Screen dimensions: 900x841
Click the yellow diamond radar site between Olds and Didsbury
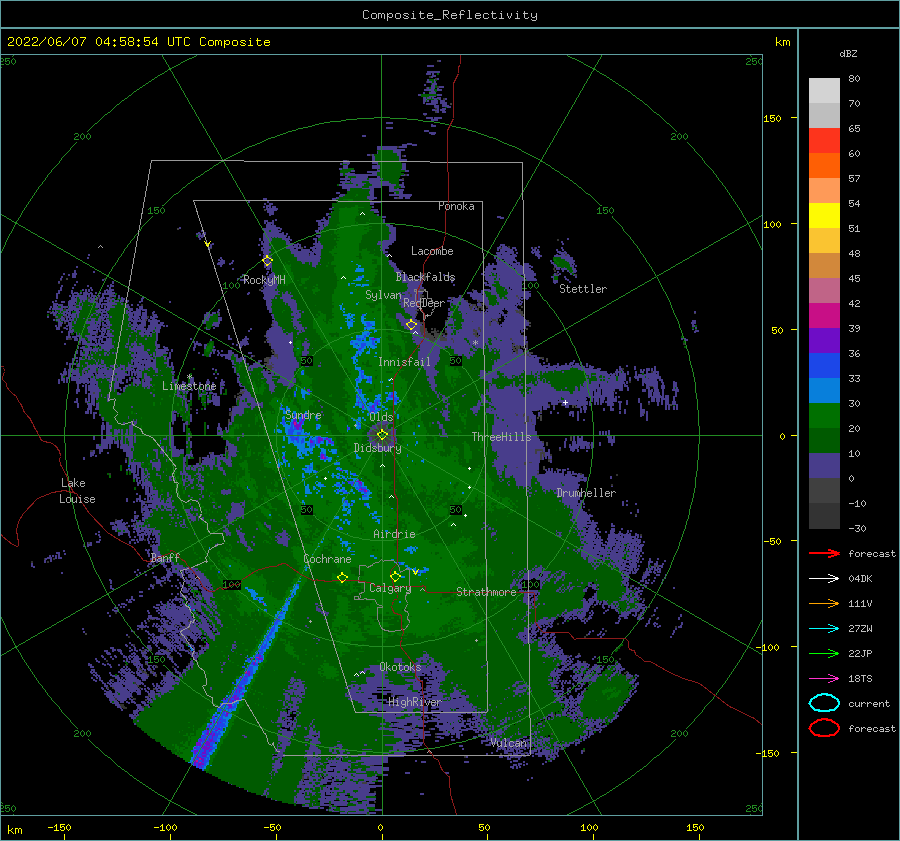(x=382, y=435)
